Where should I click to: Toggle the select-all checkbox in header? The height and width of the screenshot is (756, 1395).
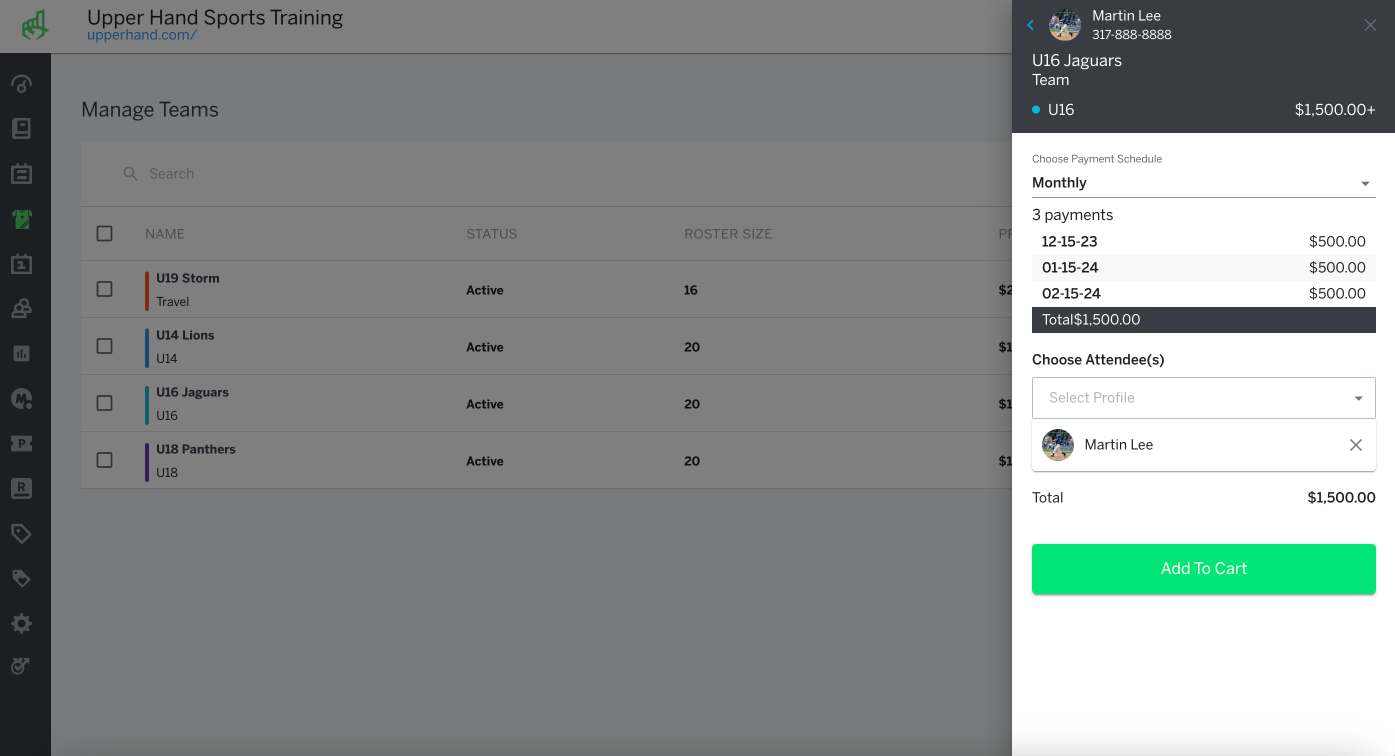[105, 233]
